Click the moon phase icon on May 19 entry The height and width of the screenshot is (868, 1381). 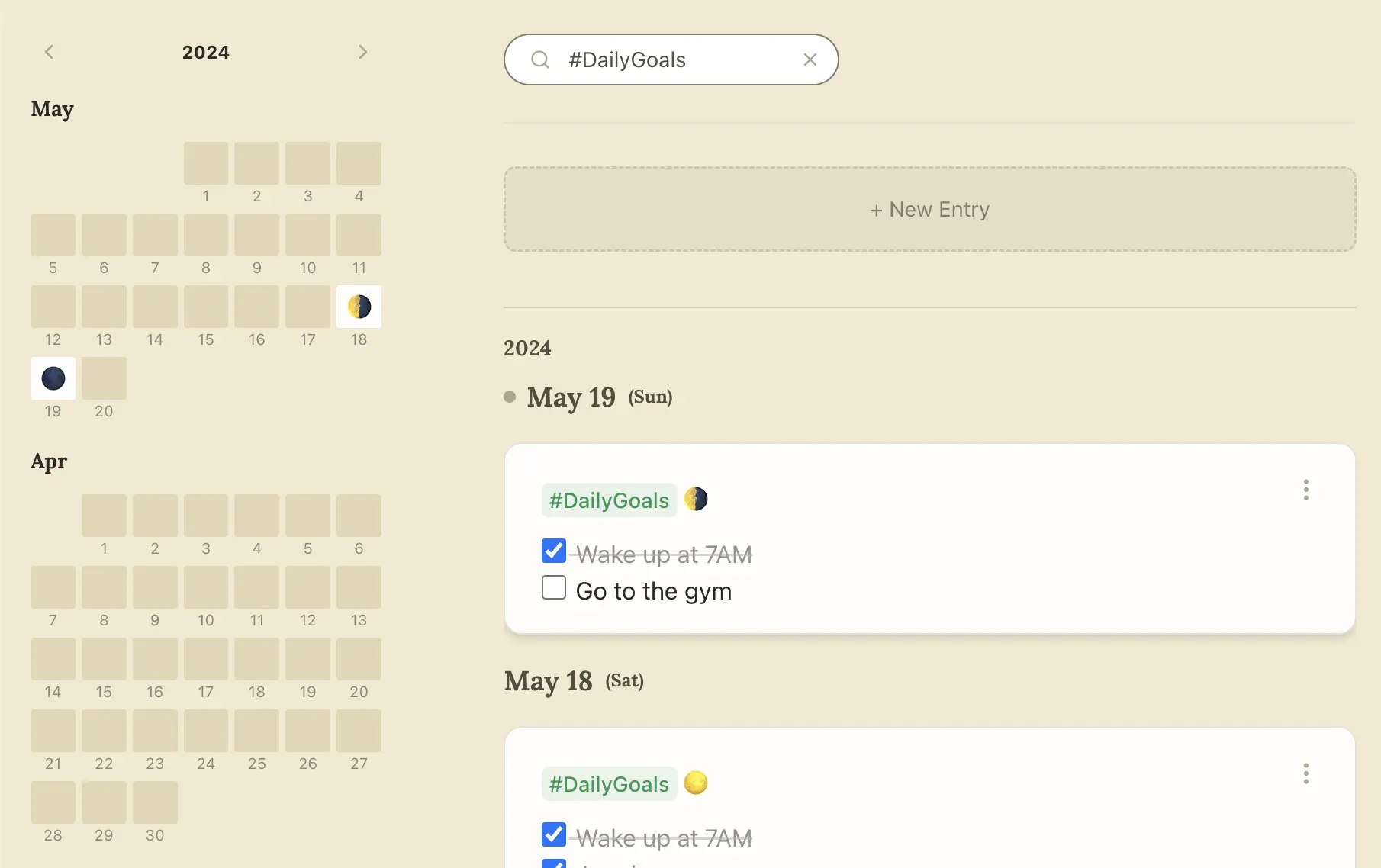[696, 500]
